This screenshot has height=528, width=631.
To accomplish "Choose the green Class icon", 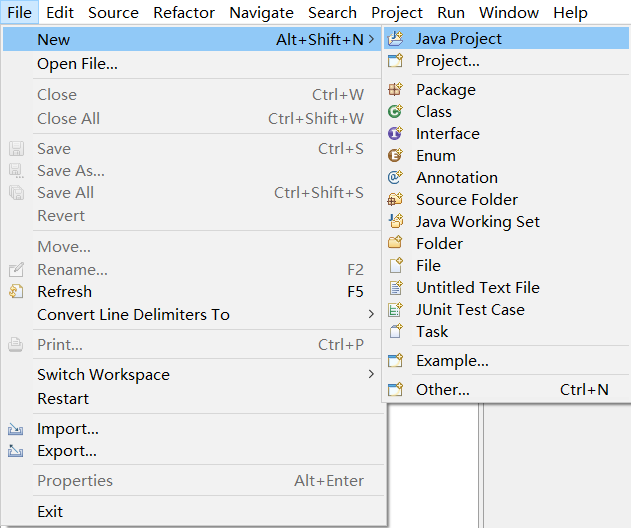I will (x=395, y=111).
